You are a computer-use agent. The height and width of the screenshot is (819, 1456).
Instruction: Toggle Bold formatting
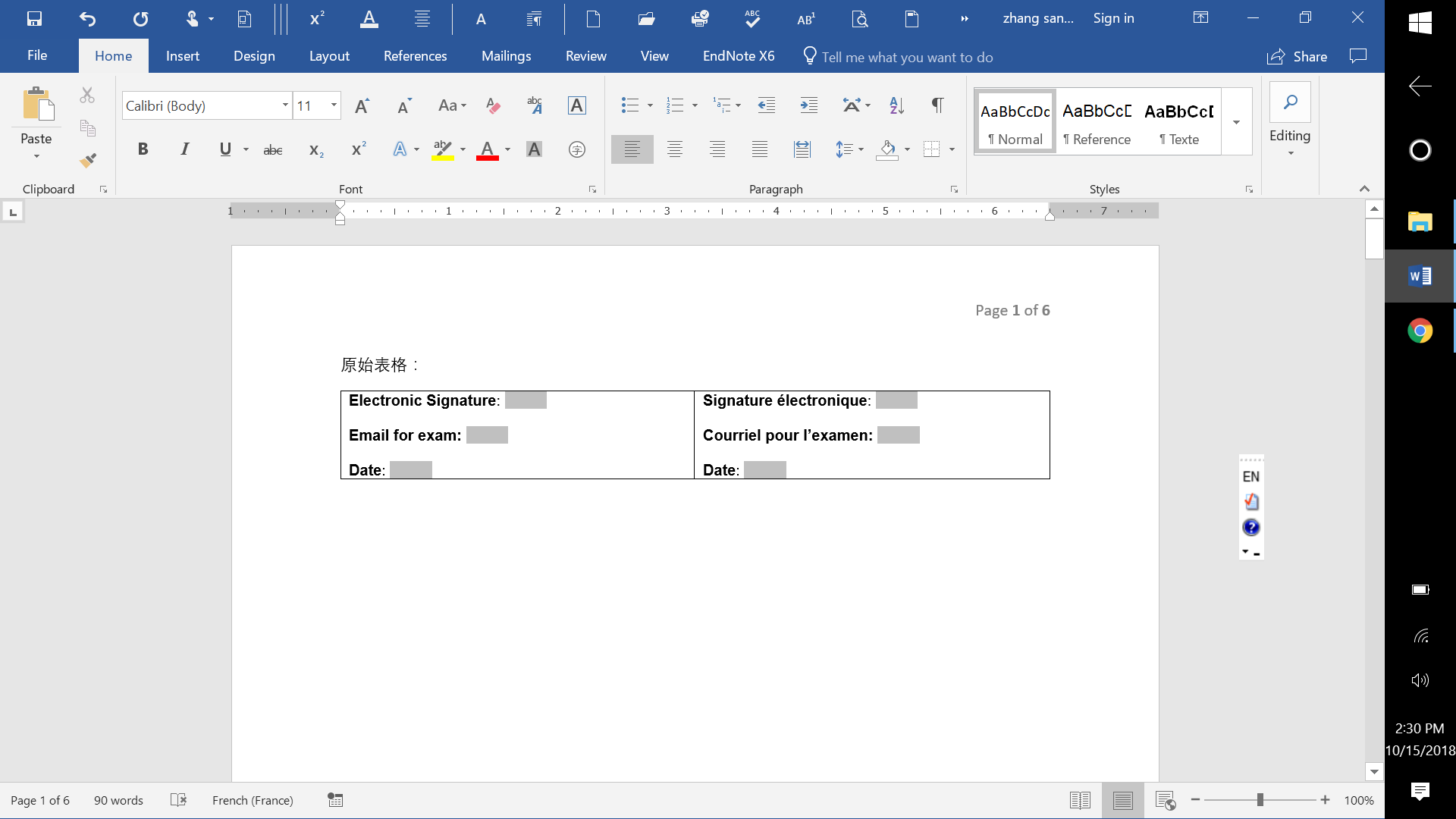(143, 149)
